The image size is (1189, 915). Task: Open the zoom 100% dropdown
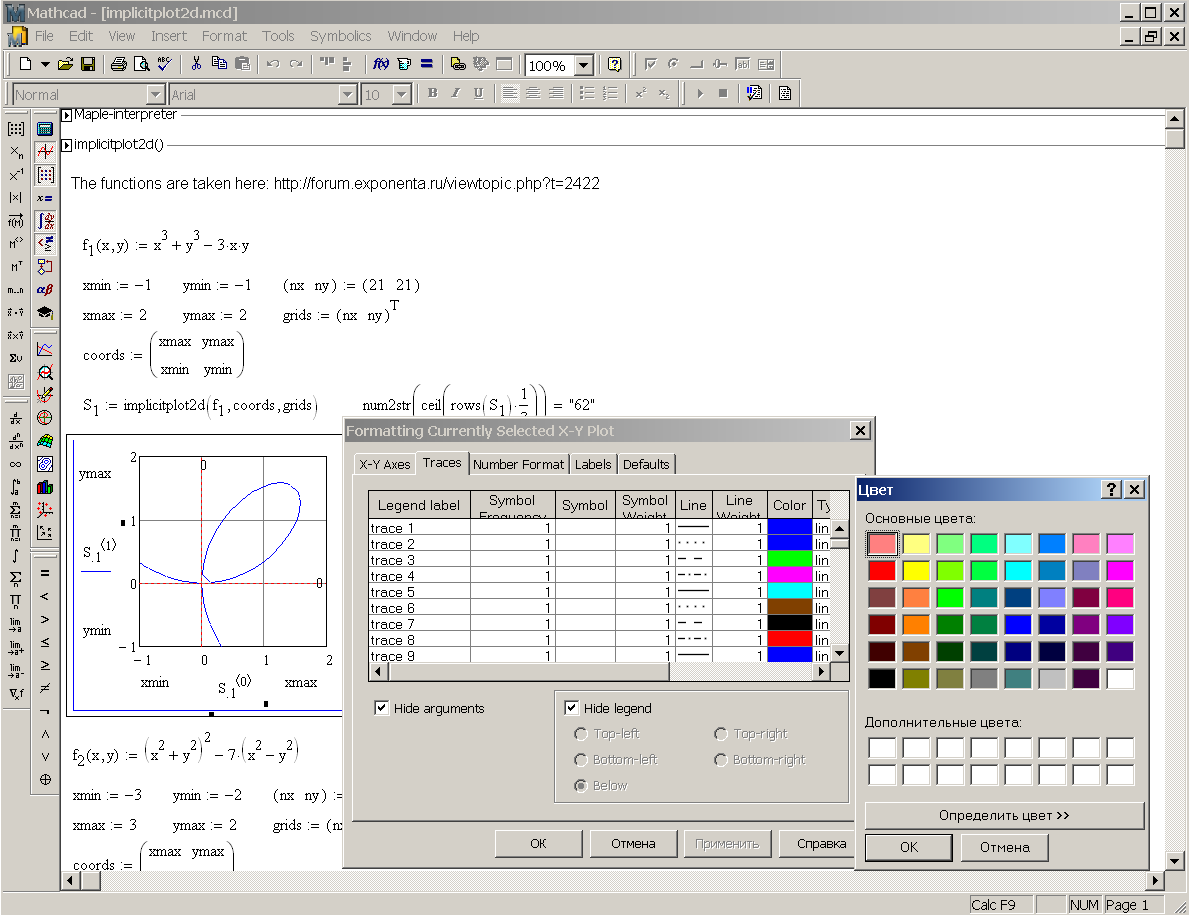click(584, 65)
